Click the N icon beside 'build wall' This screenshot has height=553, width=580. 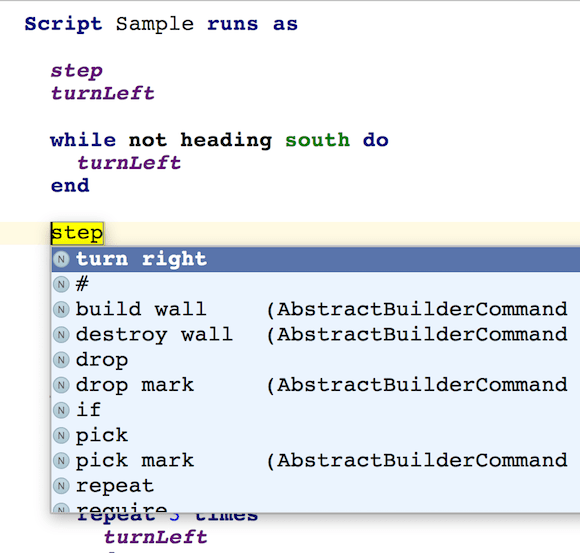[x=61, y=310]
